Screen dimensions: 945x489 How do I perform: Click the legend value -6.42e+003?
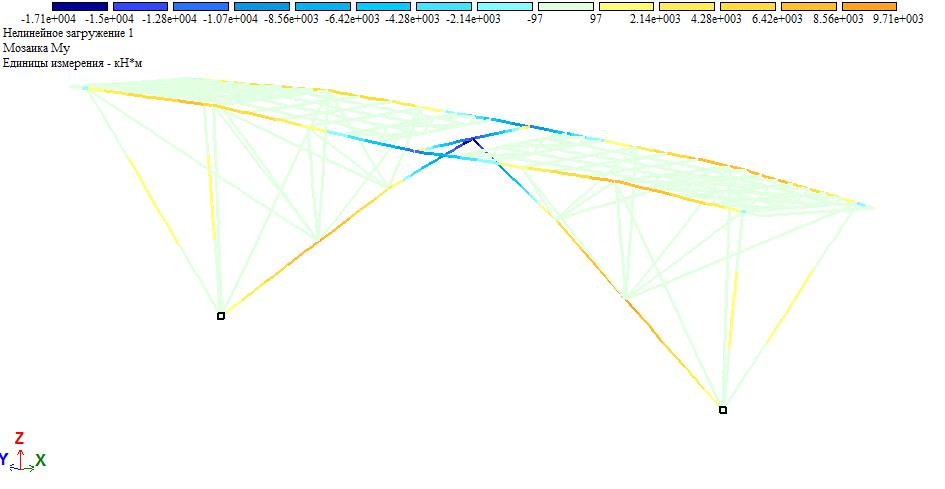coord(352,19)
